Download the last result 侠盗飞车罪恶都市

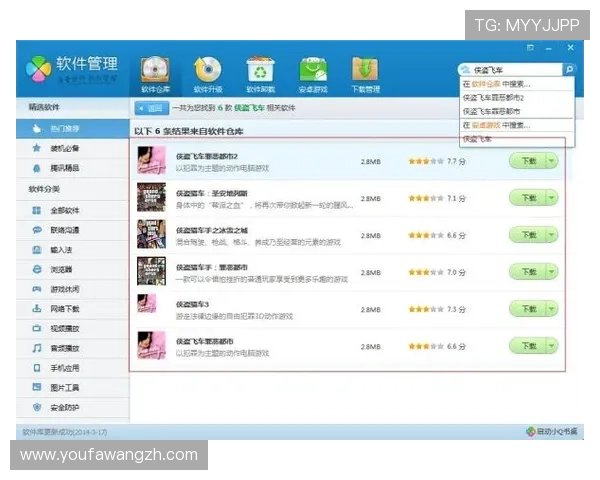pyautogui.click(x=528, y=346)
